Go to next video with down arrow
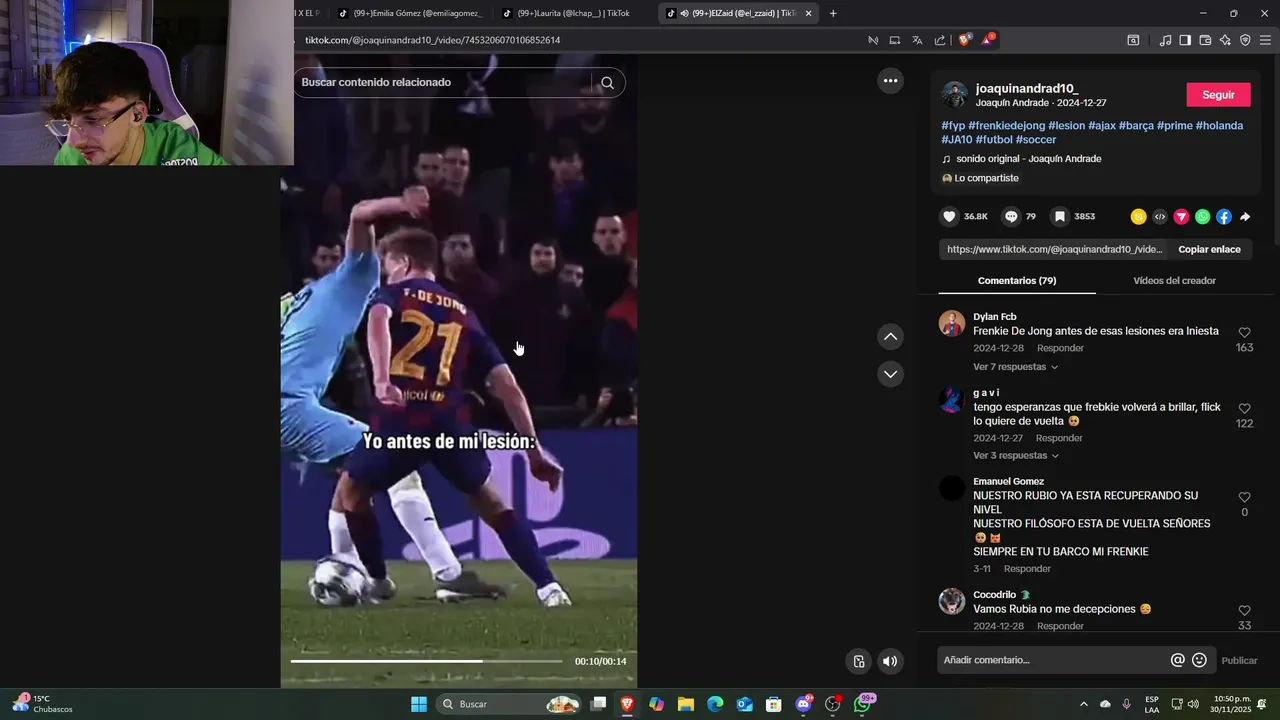 click(x=890, y=374)
